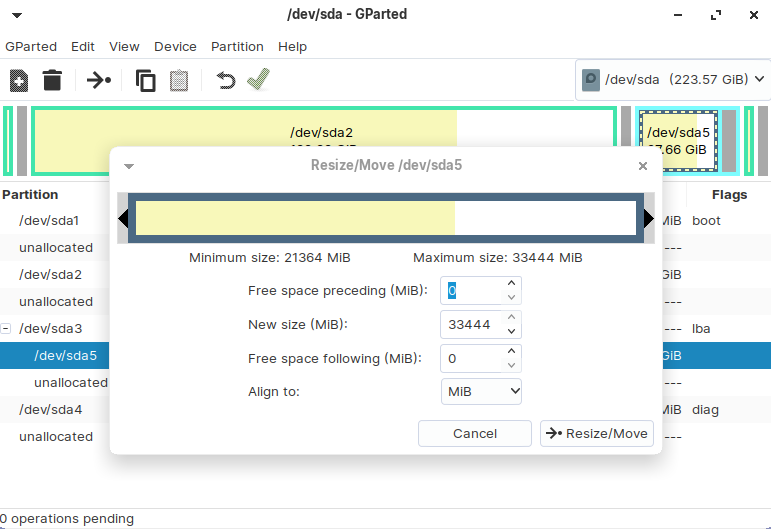771x529 pixels.
Task: Open the Device menu
Action: click(175, 47)
